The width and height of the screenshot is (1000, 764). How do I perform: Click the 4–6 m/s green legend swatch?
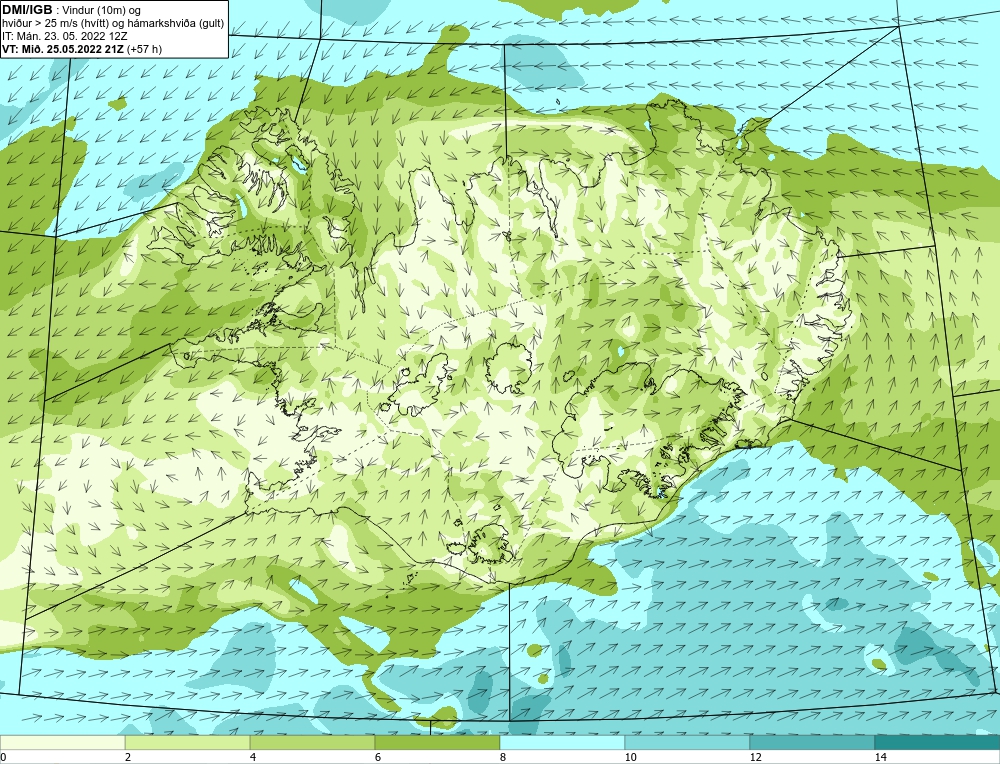(312, 742)
